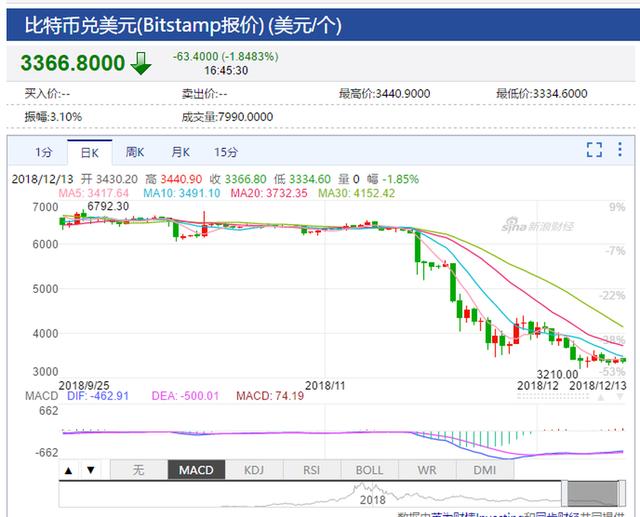Click the 6792.30 high price marker
The width and height of the screenshot is (640, 517).
pyautogui.click(x=108, y=206)
